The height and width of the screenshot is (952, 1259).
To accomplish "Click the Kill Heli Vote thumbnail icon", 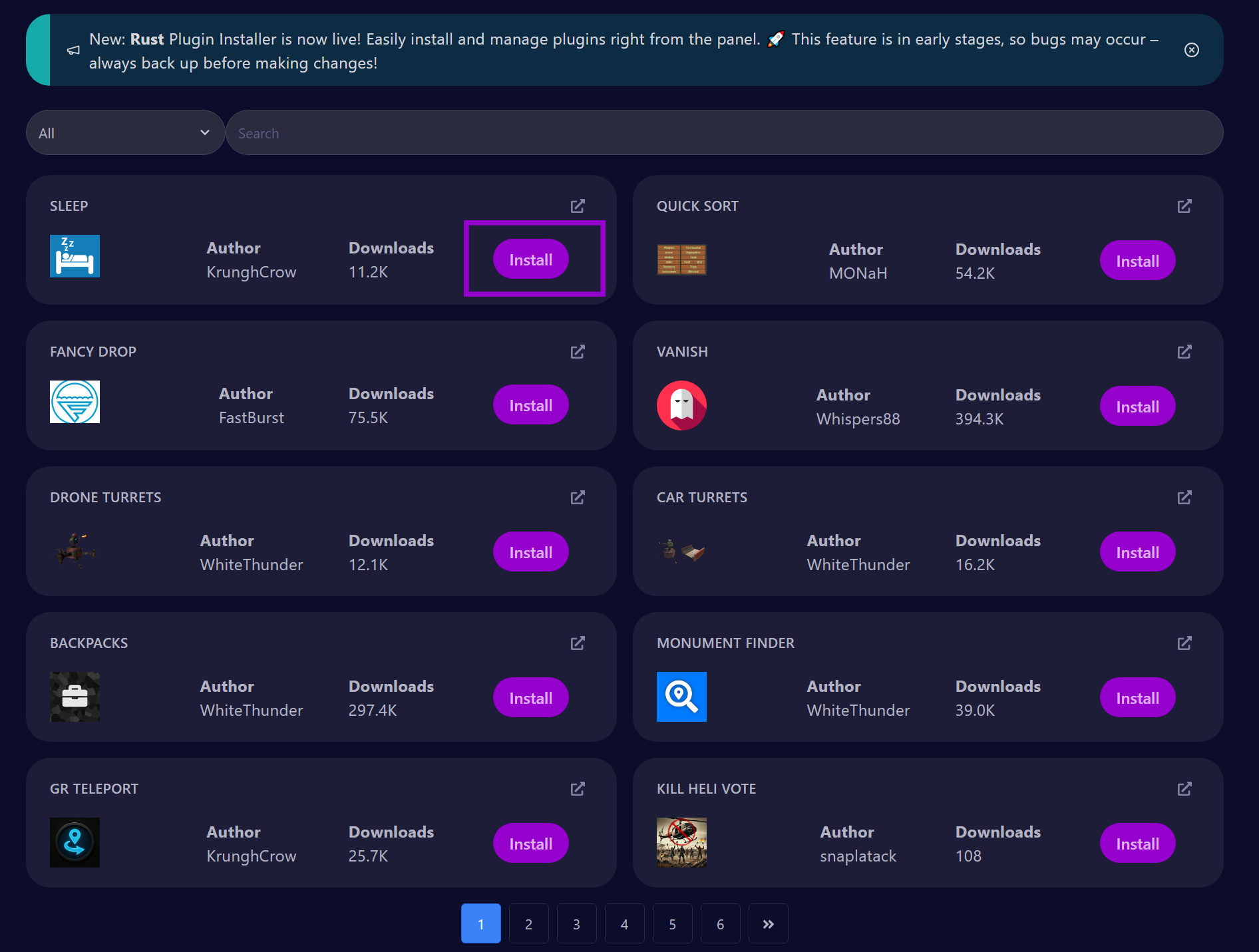I will [681, 842].
